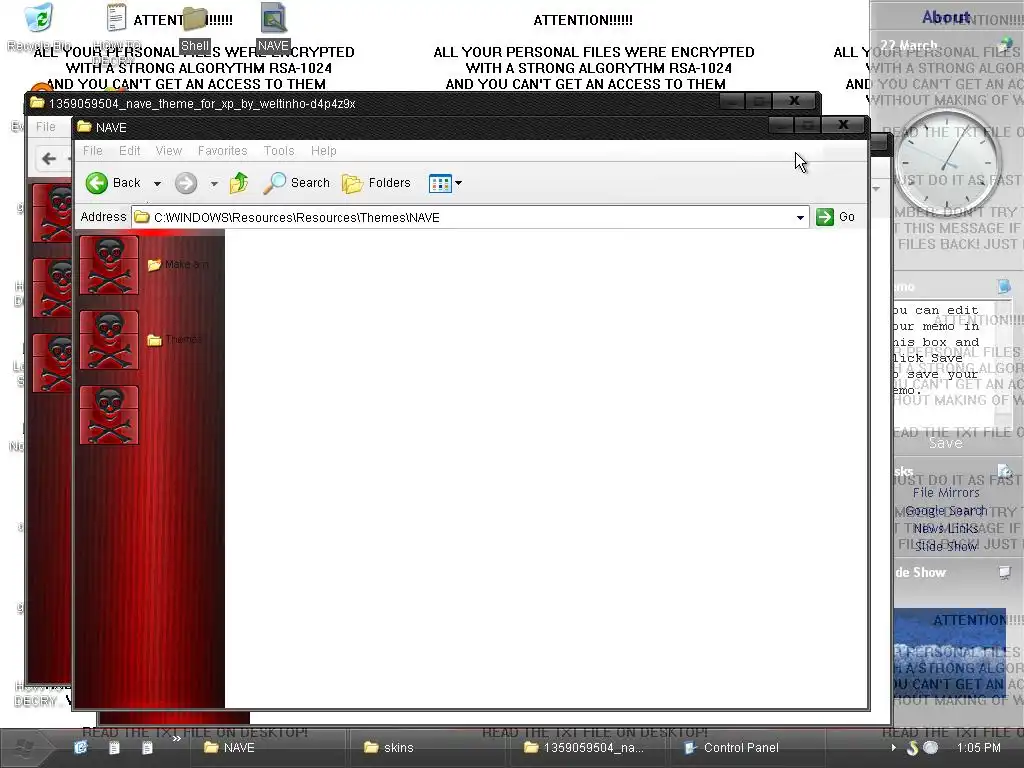
Task: Open the View menu
Action: tap(168, 151)
